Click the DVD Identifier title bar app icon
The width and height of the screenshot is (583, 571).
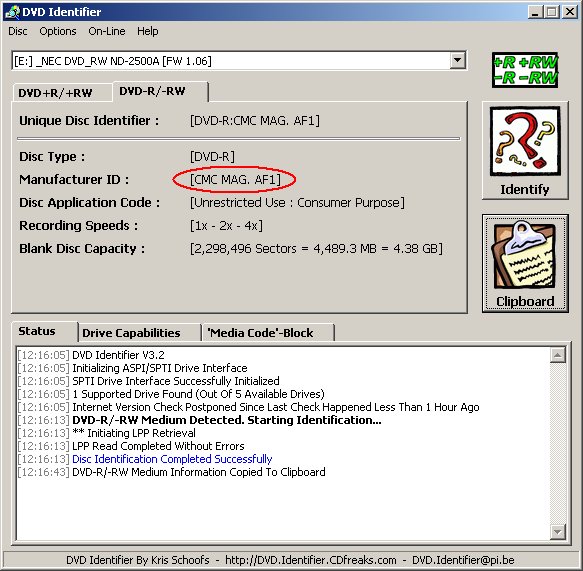pyautogui.click(x=13, y=12)
